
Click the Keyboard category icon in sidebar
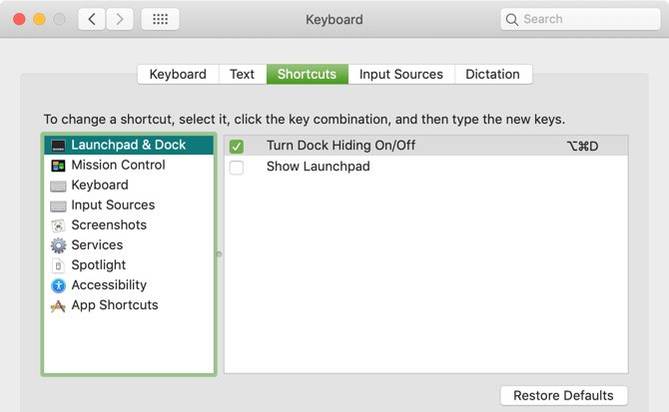[58, 185]
